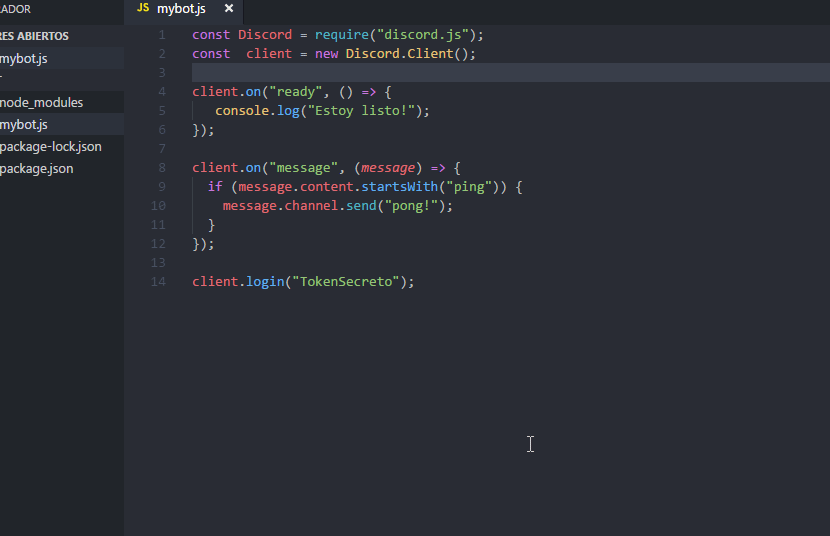
Task: Close the mybot.js editor tab
Action: click(228, 9)
